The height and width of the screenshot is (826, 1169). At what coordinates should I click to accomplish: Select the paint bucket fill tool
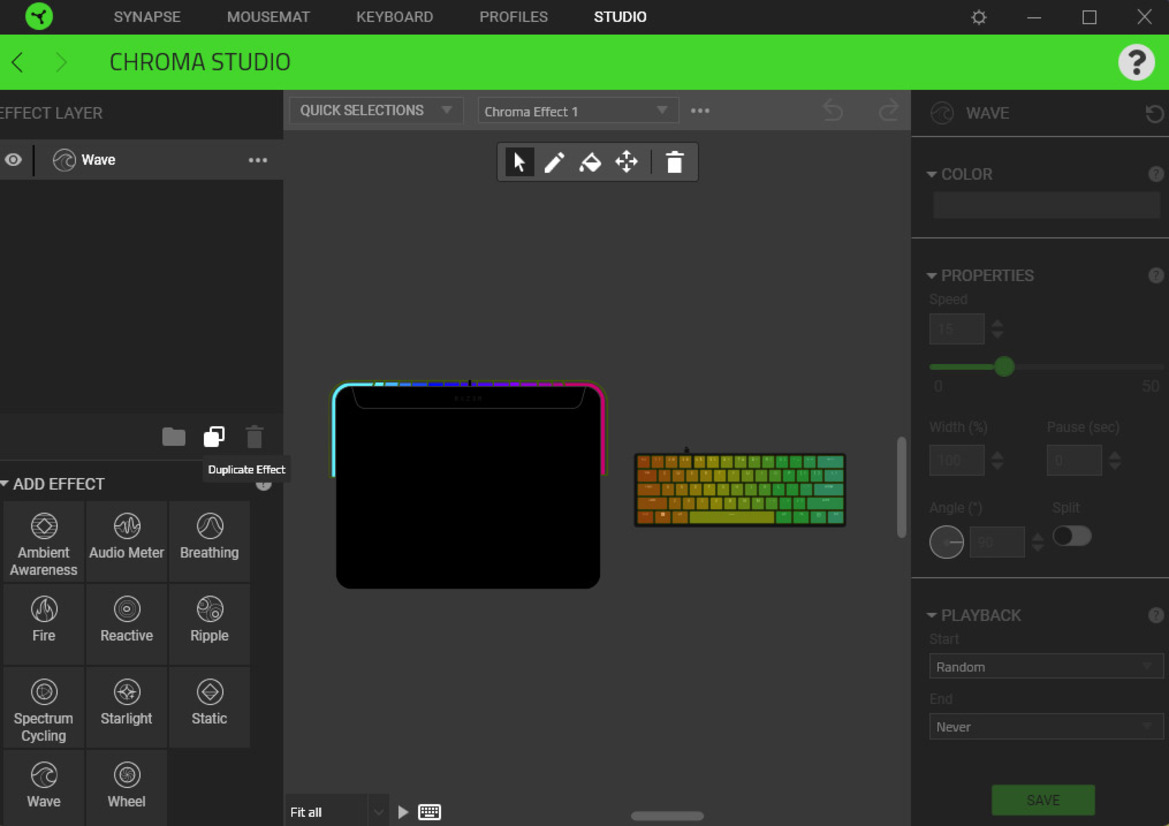[x=590, y=162]
